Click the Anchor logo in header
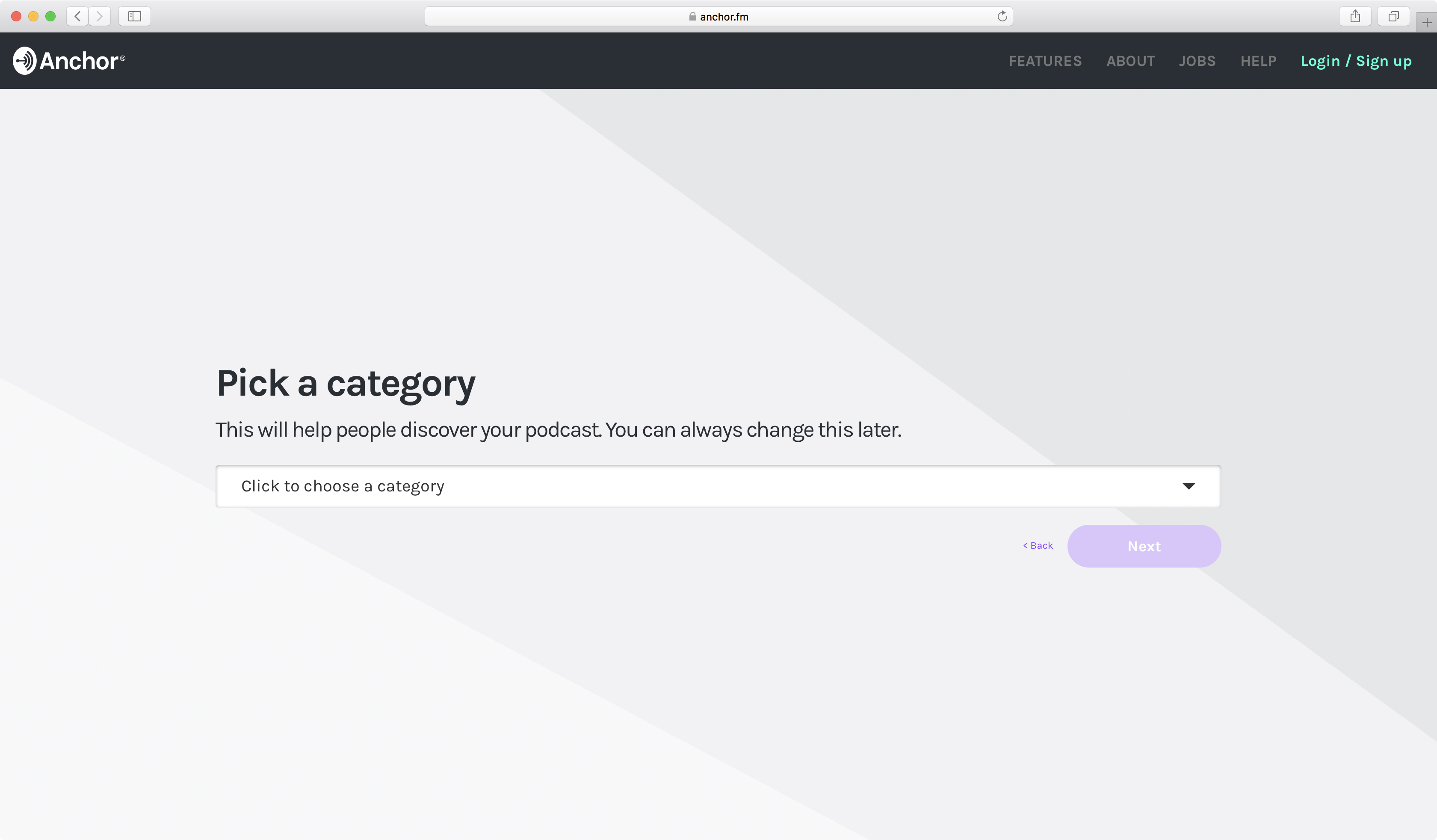 [68, 61]
